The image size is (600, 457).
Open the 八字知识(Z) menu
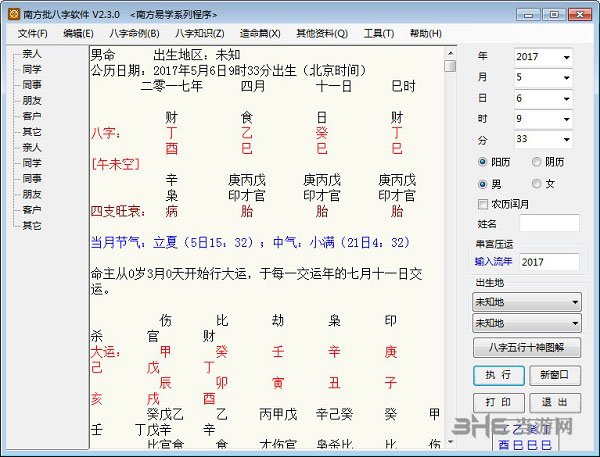point(200,34)
